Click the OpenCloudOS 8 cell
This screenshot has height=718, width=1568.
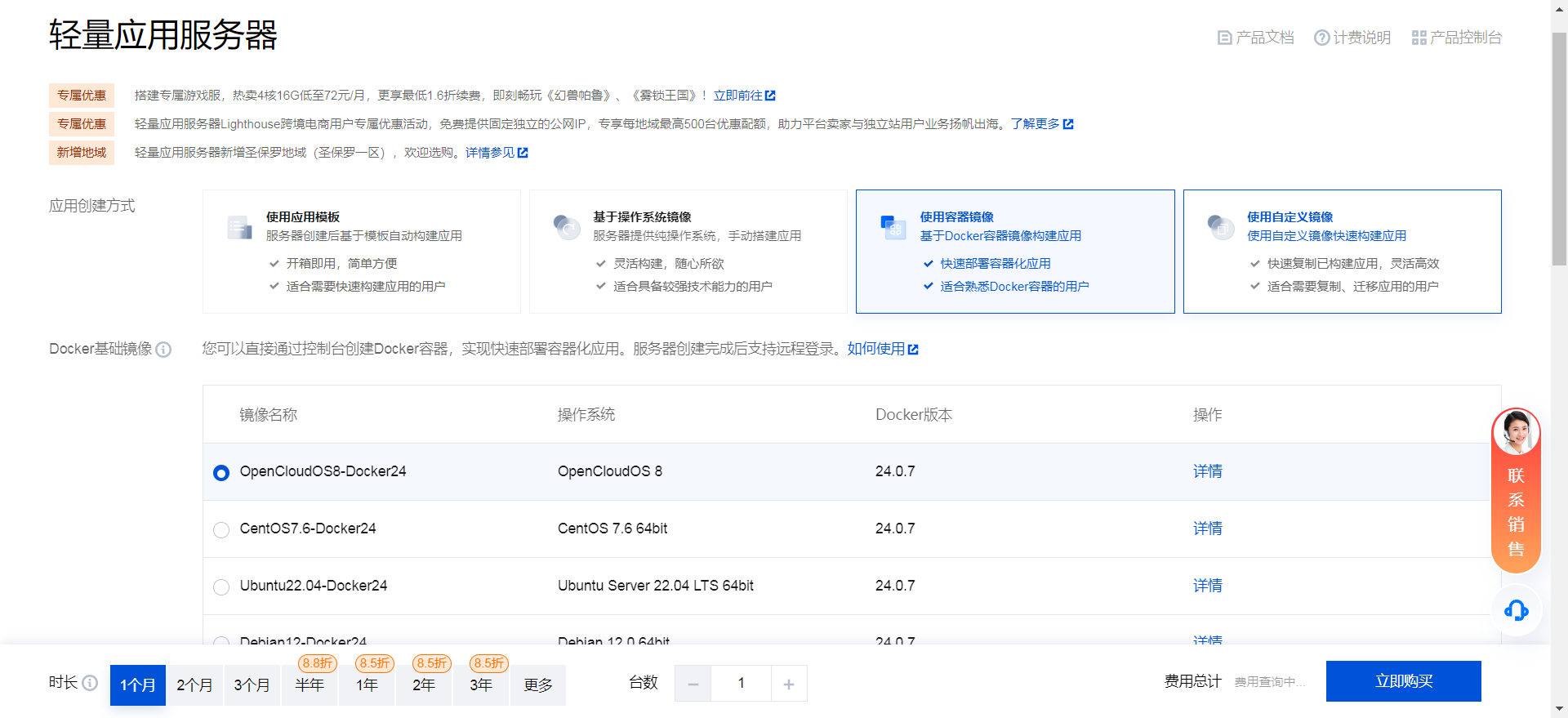pos(610,471)
